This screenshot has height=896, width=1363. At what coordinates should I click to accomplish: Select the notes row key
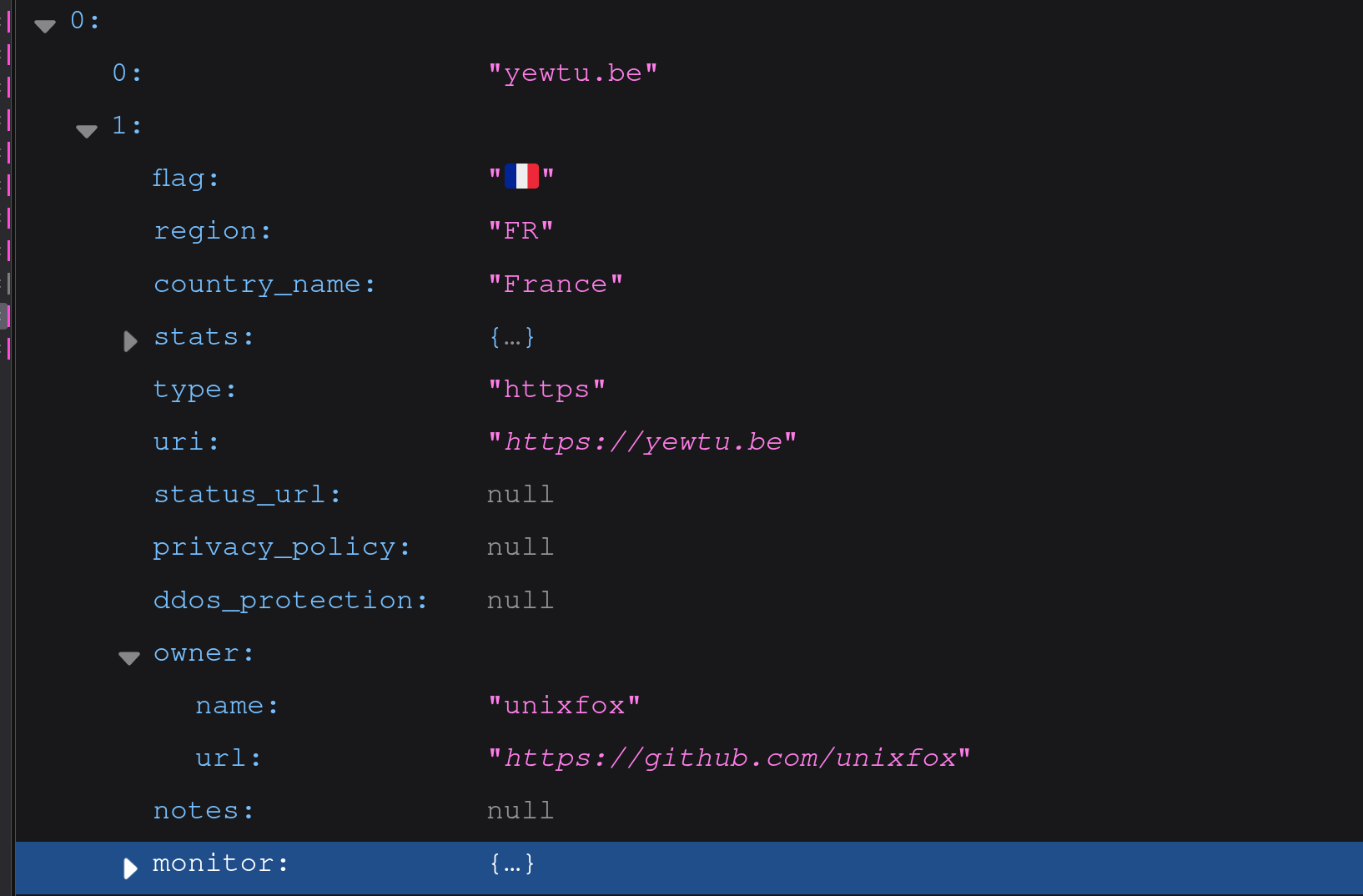pos(204,811)
